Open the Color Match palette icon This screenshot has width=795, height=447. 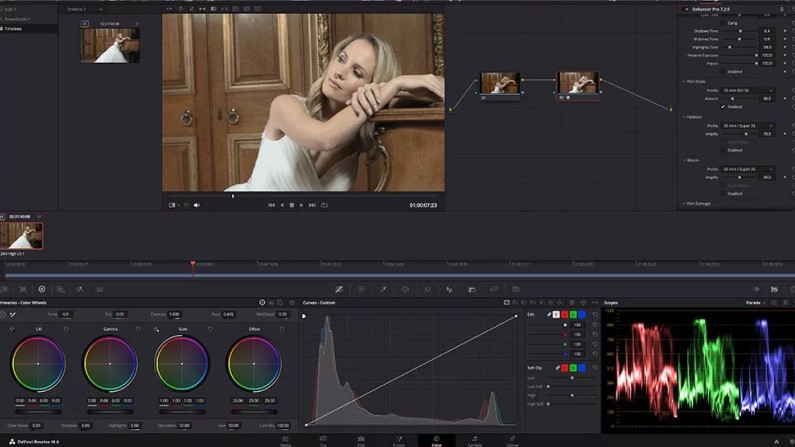23,289
